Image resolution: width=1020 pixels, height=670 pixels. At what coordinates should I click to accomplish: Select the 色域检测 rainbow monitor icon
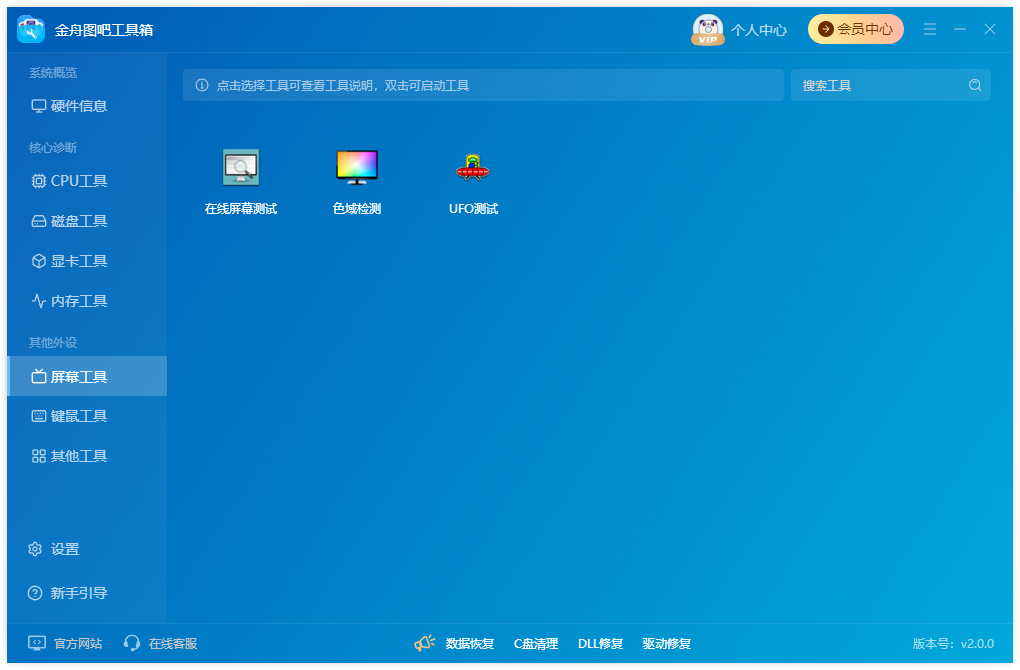point(356,167)
